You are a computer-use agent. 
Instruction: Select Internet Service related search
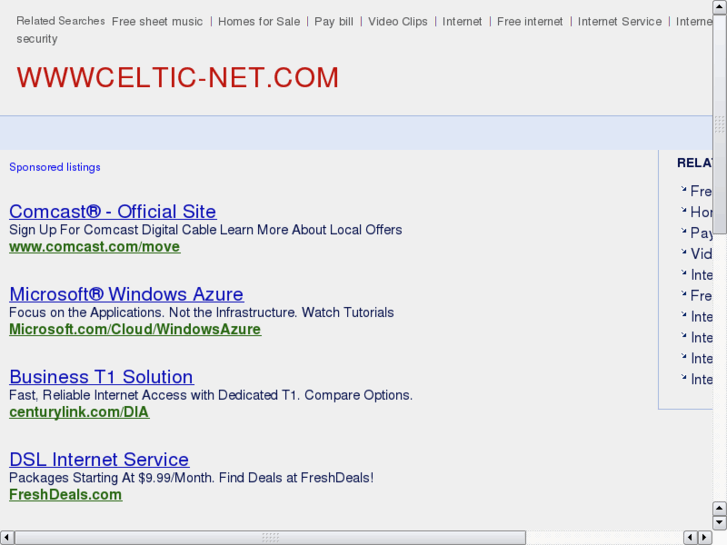click(x=619, y=21)
